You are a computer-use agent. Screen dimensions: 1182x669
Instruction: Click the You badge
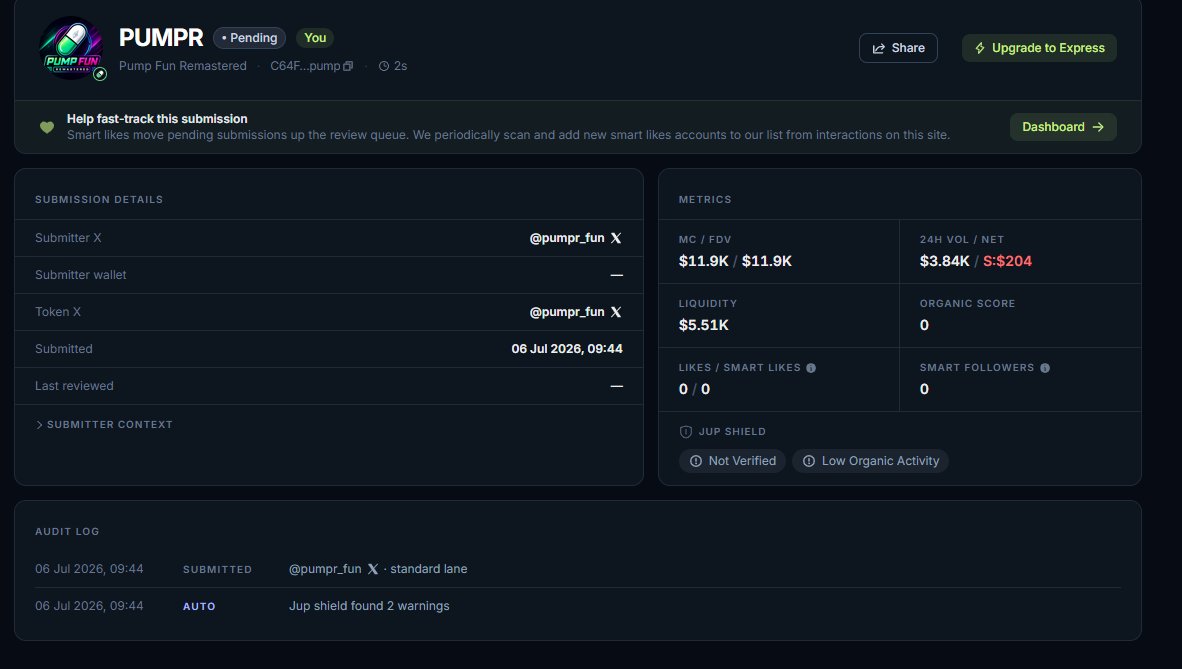point(315,38)
